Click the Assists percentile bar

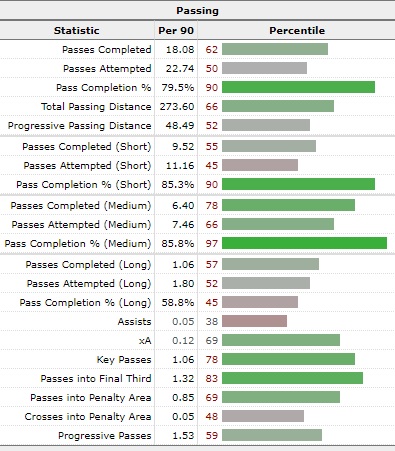tap(254, 321)
